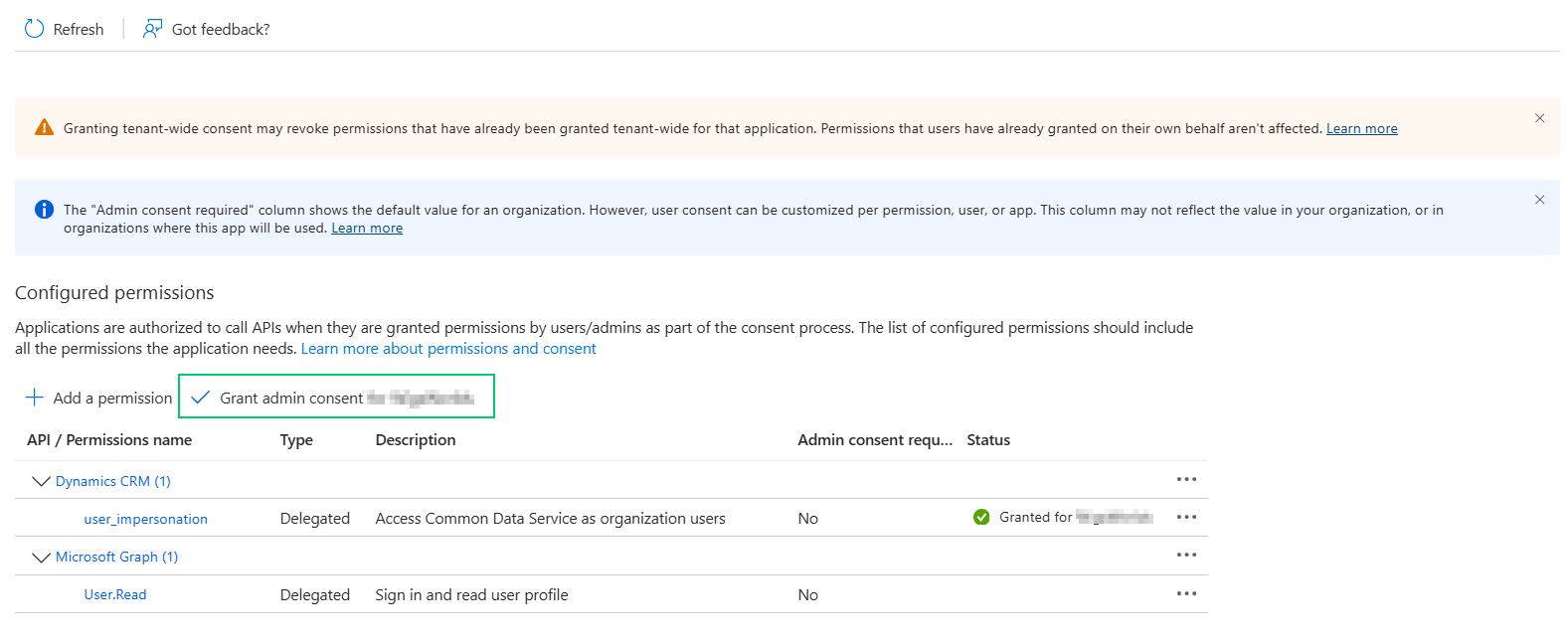This screenshot has height=643, width=1568.
Task: Click the green Granted status checkmark
Action: 981,517
